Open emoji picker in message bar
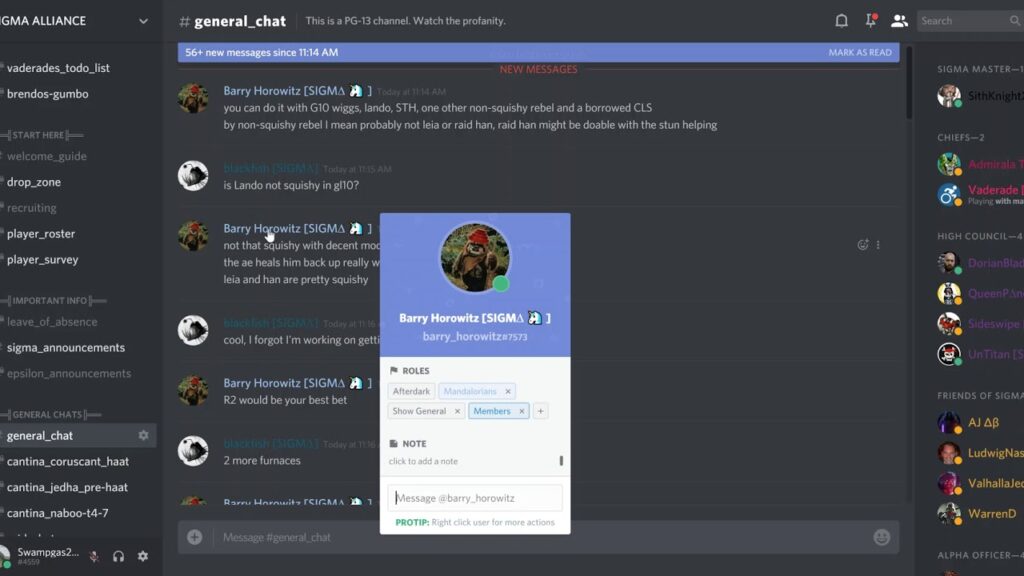Viewport: 1024px width, 576px height. click(x=882, y=537)
